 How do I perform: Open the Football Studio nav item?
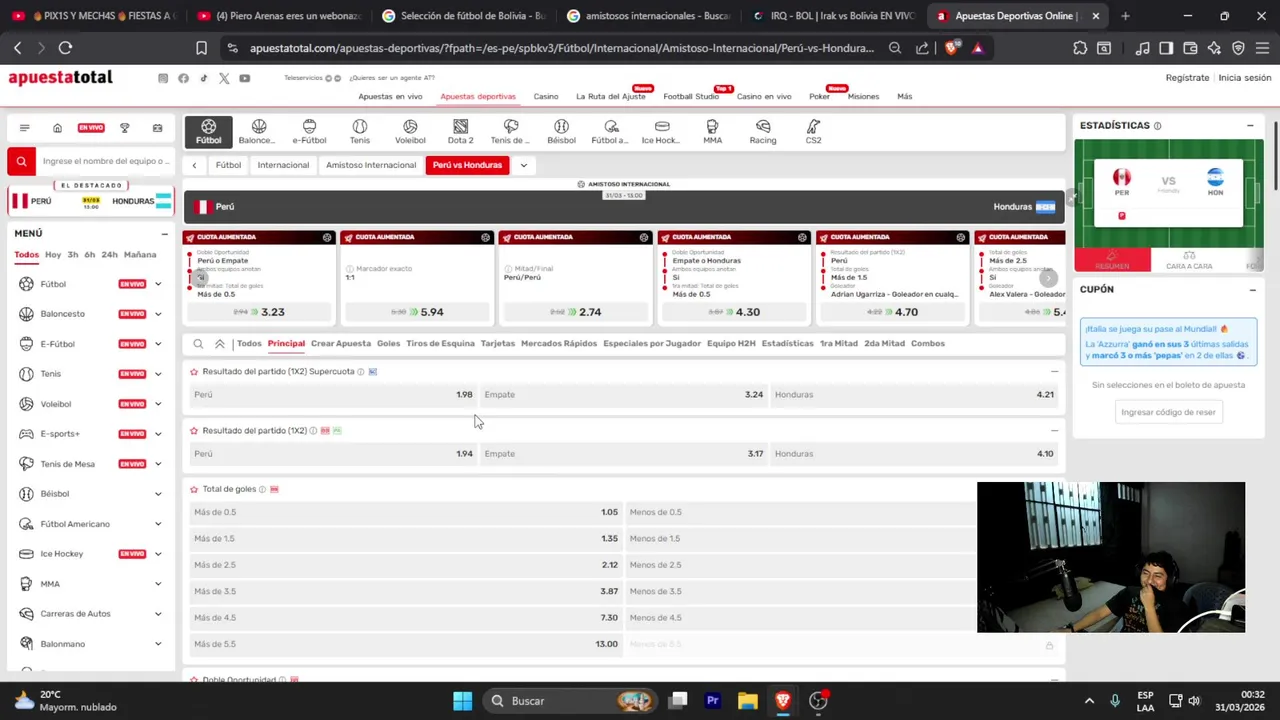tap(691, 97)
